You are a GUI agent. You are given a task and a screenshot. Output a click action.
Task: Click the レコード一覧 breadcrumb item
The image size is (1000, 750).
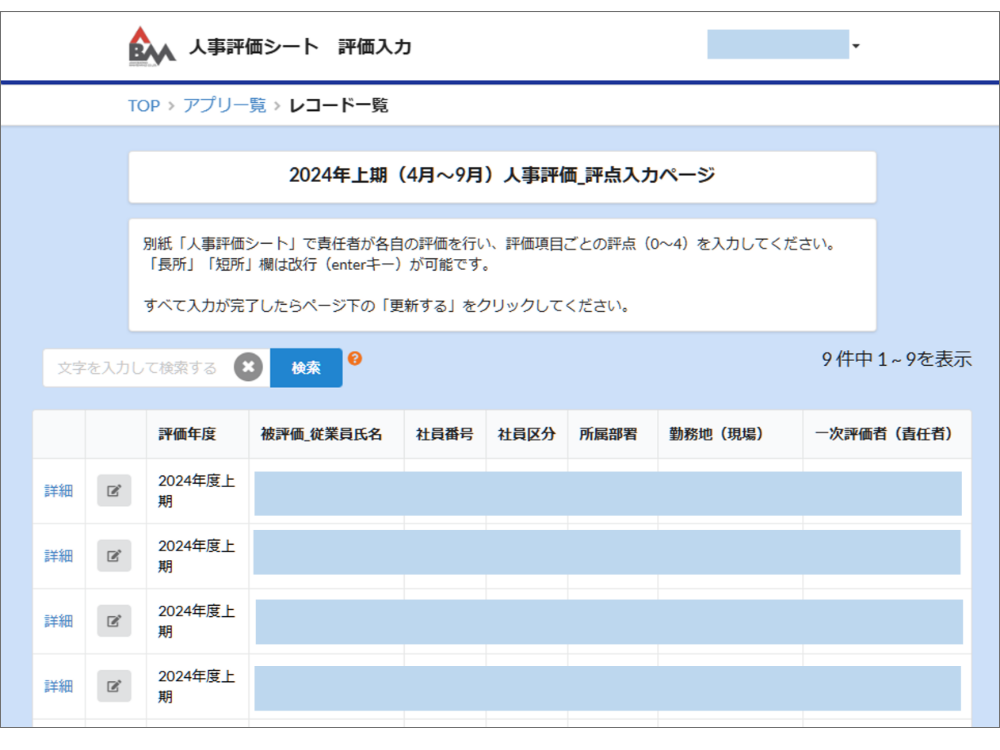(x=339, y=105)
